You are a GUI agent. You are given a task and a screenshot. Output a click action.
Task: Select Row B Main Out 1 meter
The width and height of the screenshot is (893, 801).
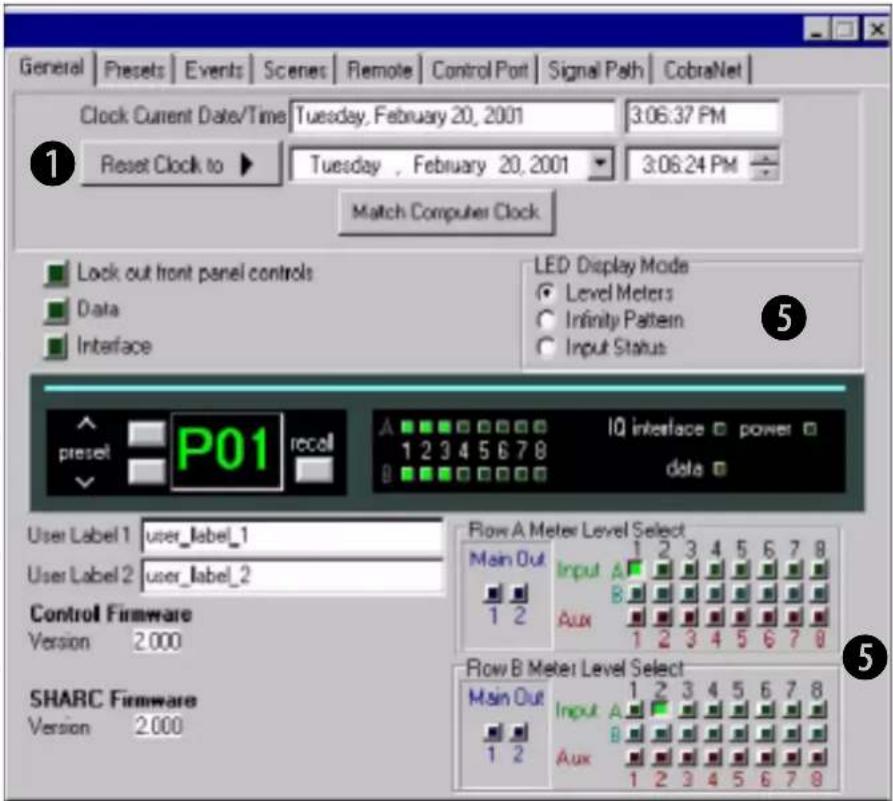(x=493, y=732)
